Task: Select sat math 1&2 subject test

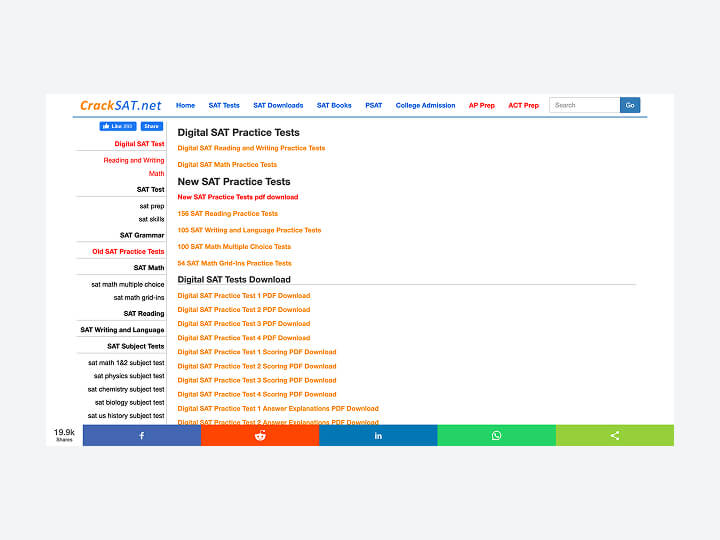Action: pyautogui.click(x=126, y=363)
